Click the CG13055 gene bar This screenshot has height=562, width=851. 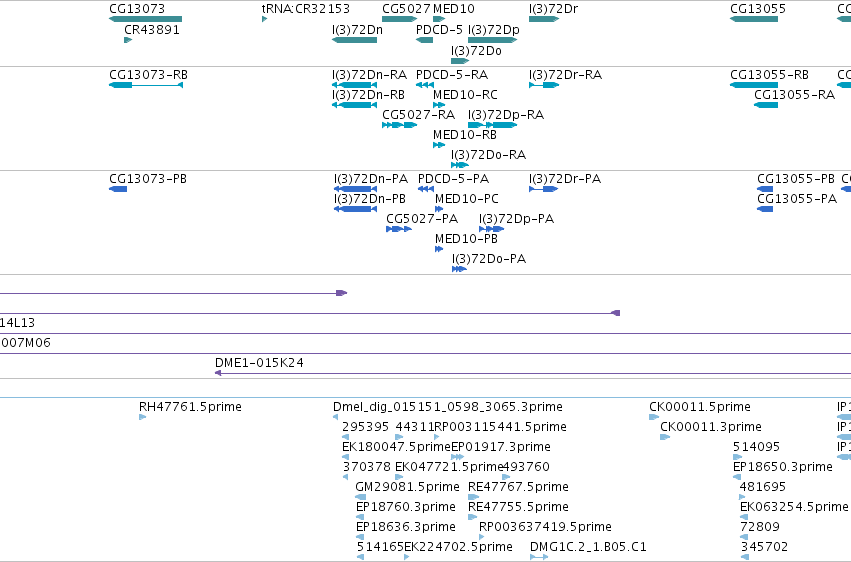[x=754, y=19]
